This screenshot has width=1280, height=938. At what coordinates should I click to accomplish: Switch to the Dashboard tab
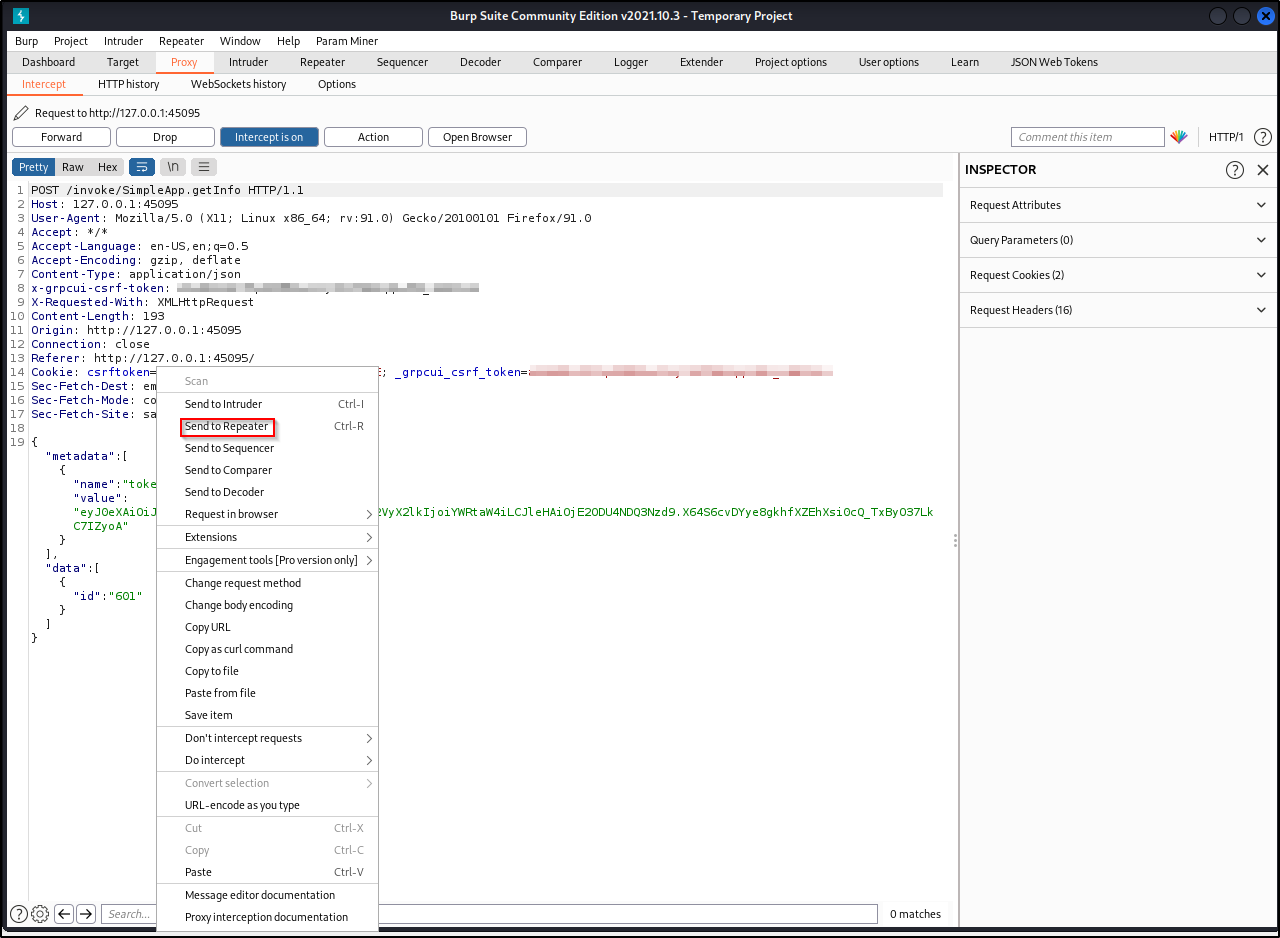pyautogui.click(x=49, y=62)
